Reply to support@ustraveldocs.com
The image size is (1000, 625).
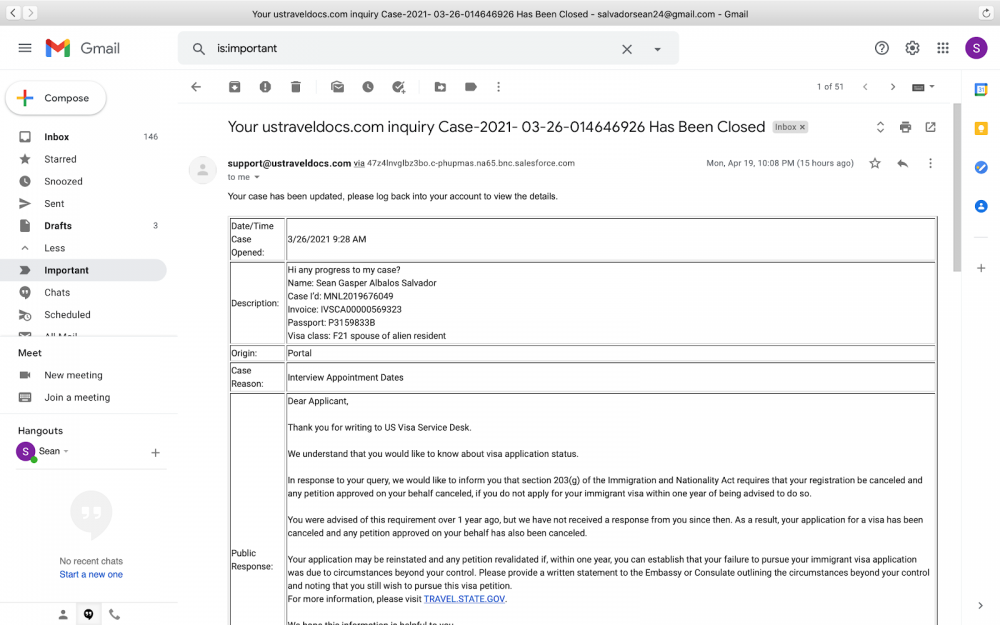pyautogui.click(x=902, y=163)
